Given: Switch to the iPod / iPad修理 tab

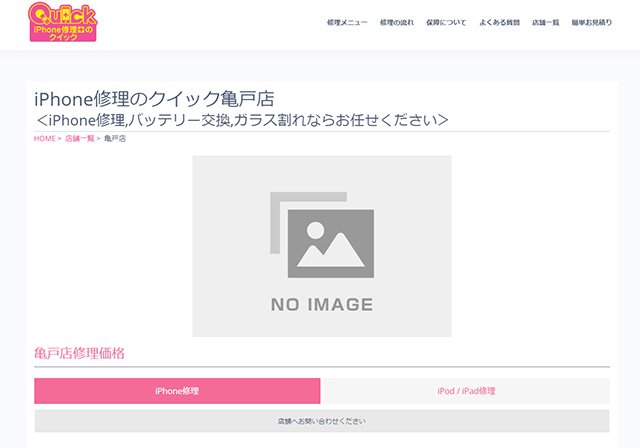Looking at the screenshot, I should pos(466,391).
